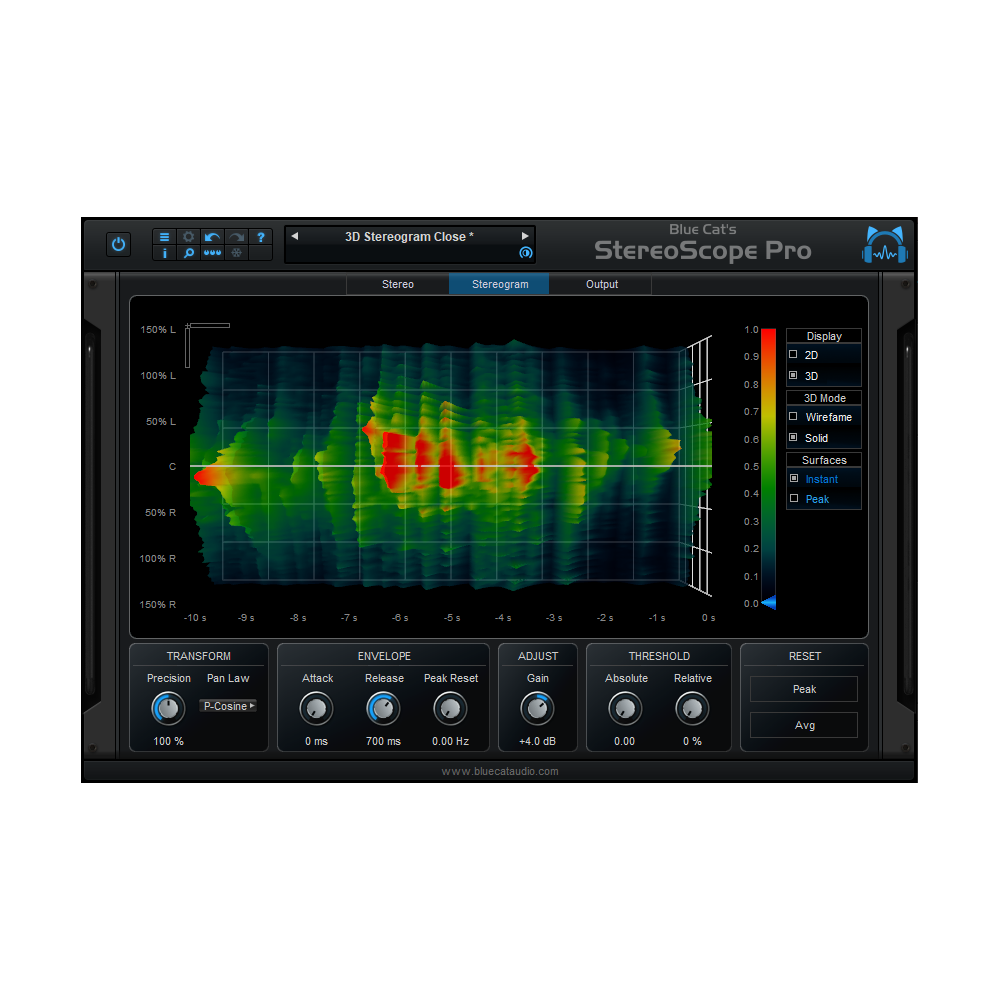The width and height of the screenshot is (1000, 1000).
Task: Click the undo arrow icon
Action: tap(211, 237)
